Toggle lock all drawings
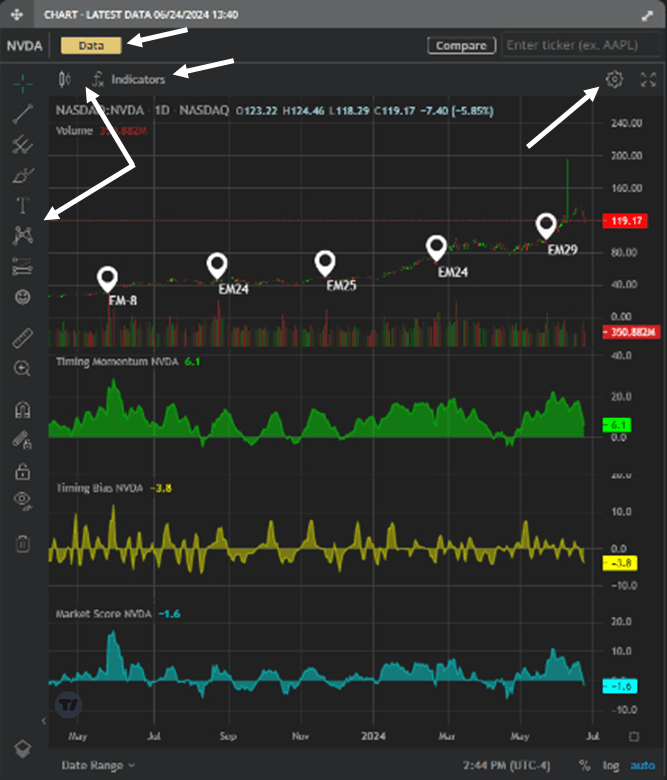Viewport: 667px width, 780px height. click(23, 471)
